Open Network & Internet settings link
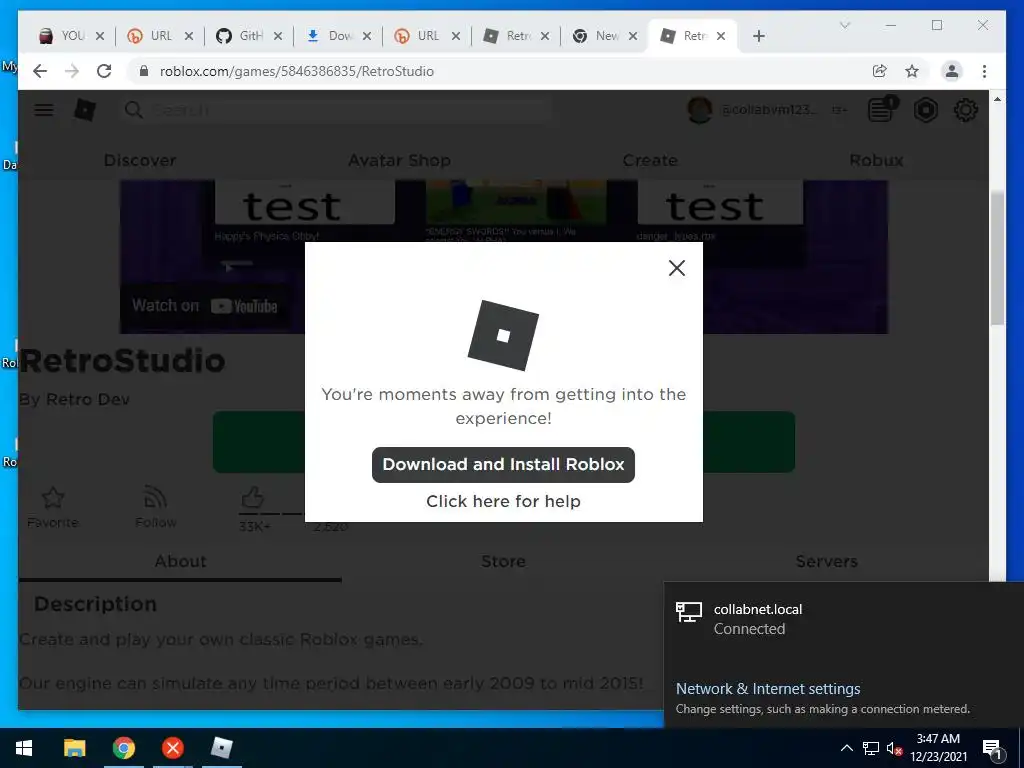Screen dimensions: 1024x768 tap(768, 688)
